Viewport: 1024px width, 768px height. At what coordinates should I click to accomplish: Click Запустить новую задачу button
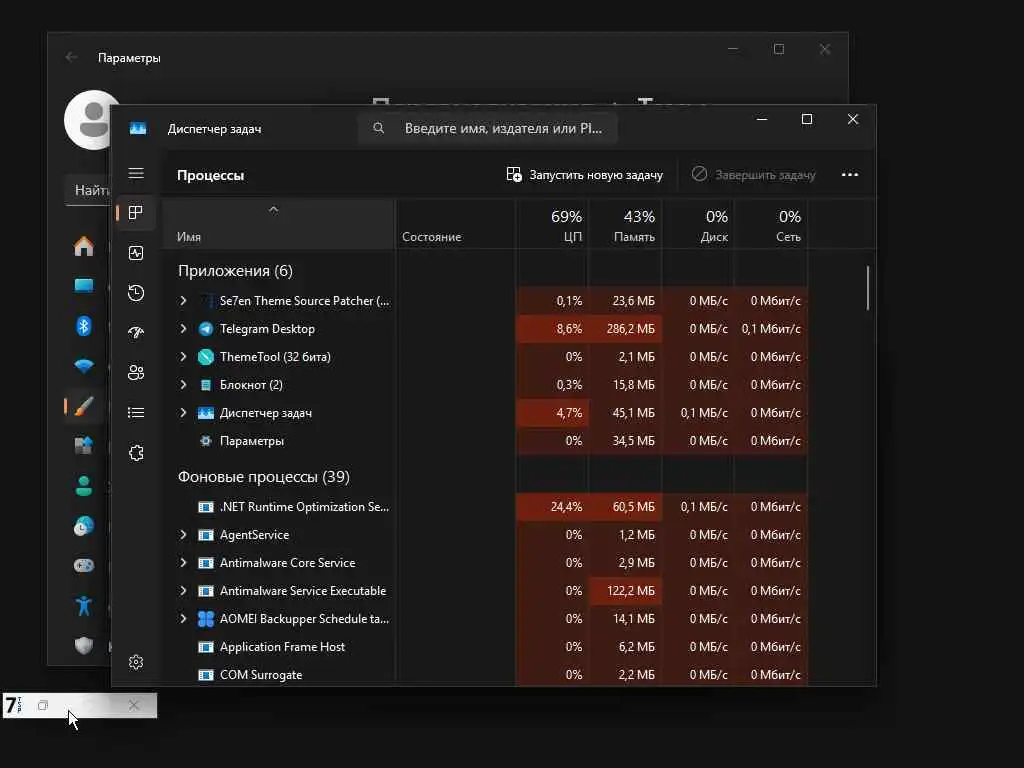tap(584, 175)
